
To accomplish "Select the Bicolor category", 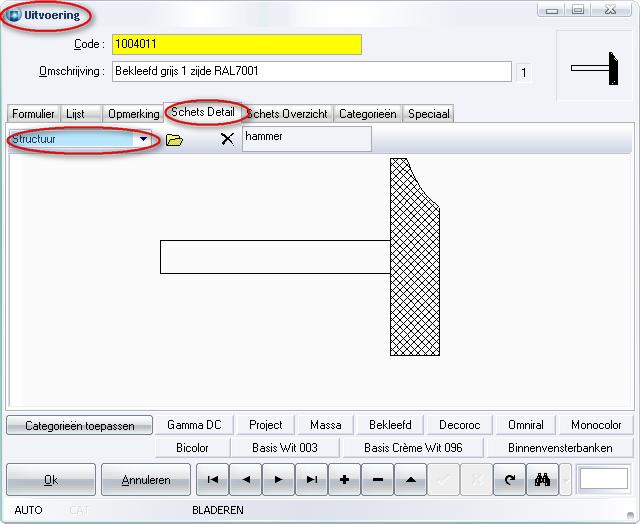I will [x=192, y=448].
